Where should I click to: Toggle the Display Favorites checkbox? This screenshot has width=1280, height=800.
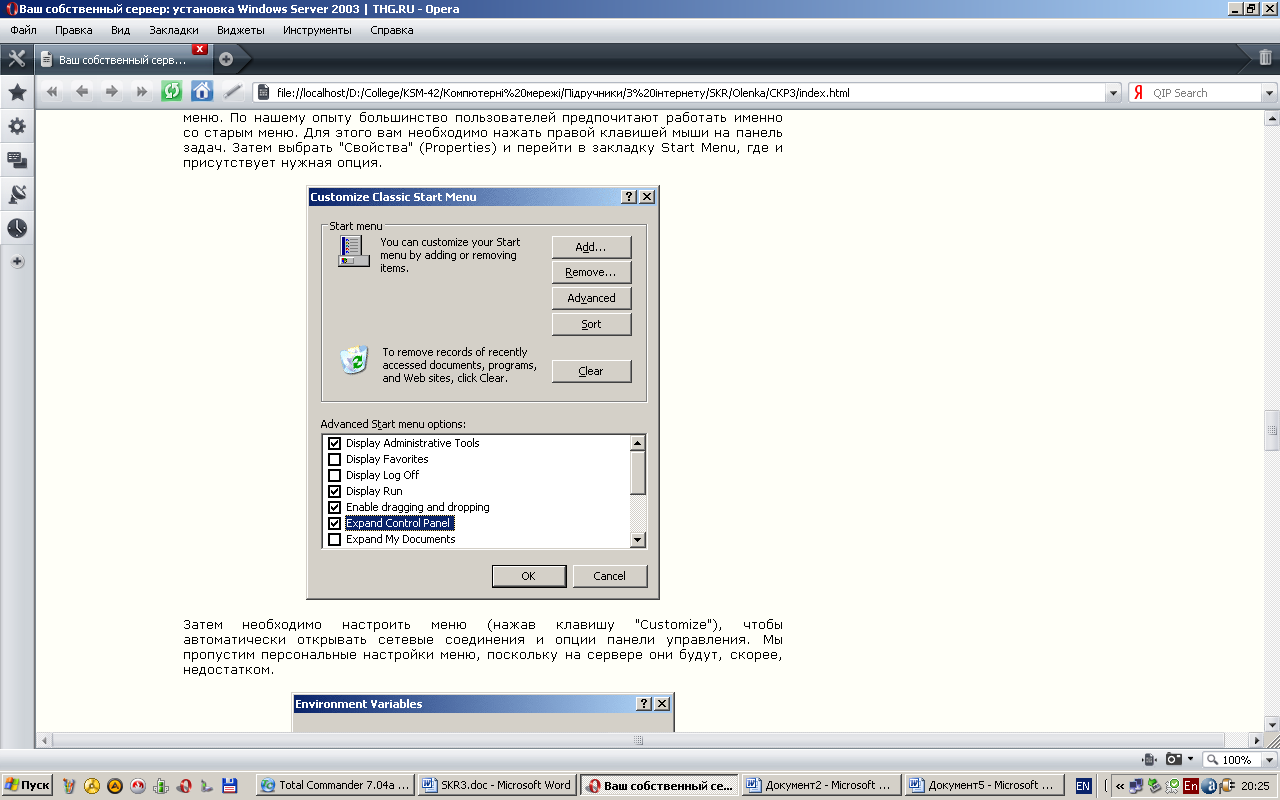(x=335, y=459)
